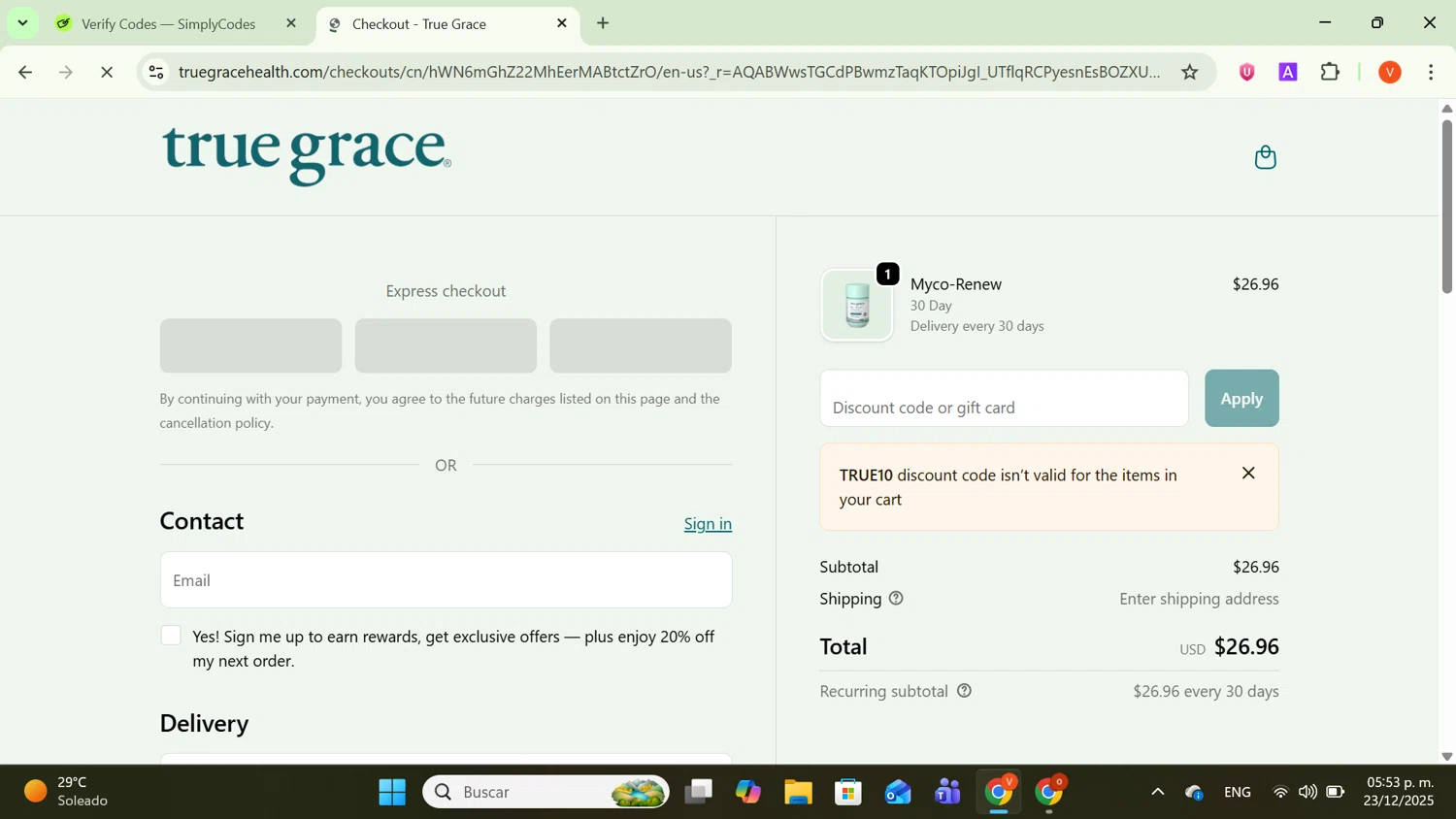Close the Checkout True Grace tab

[562, 23]
